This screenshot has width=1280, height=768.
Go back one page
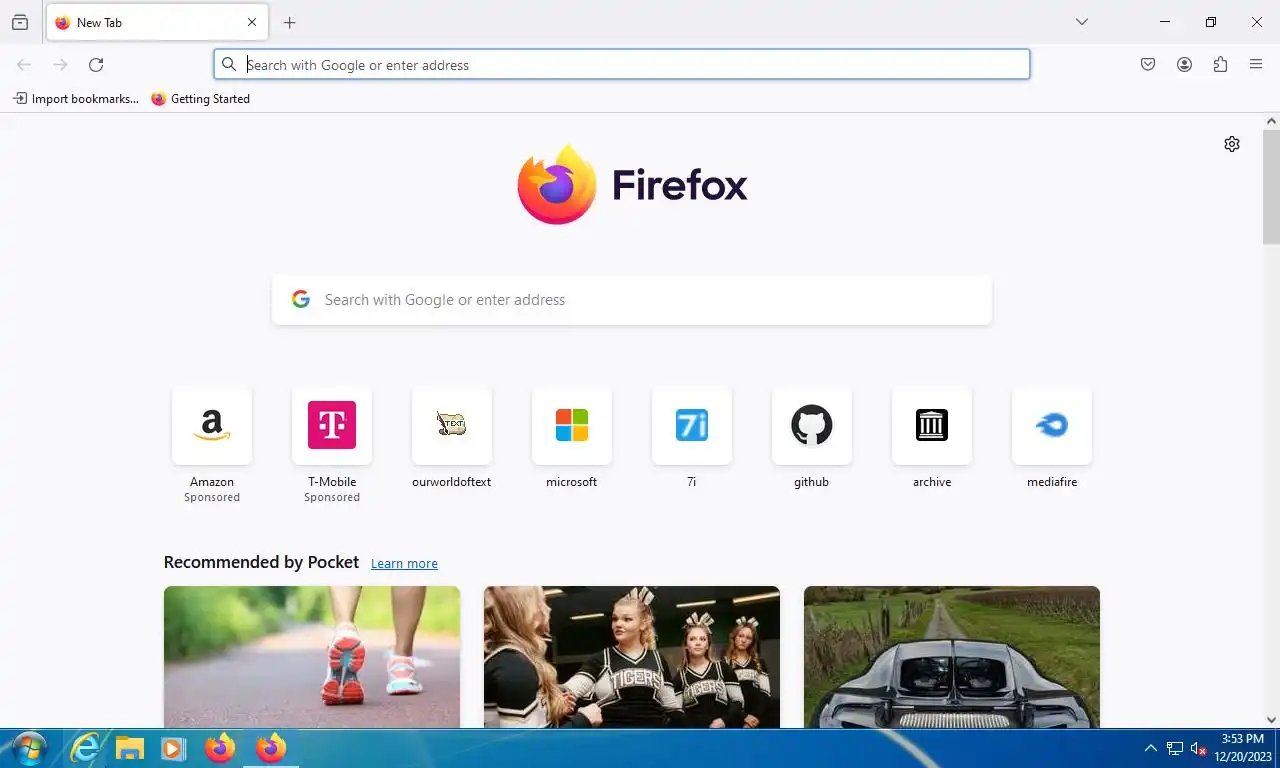tap(24, 65)
